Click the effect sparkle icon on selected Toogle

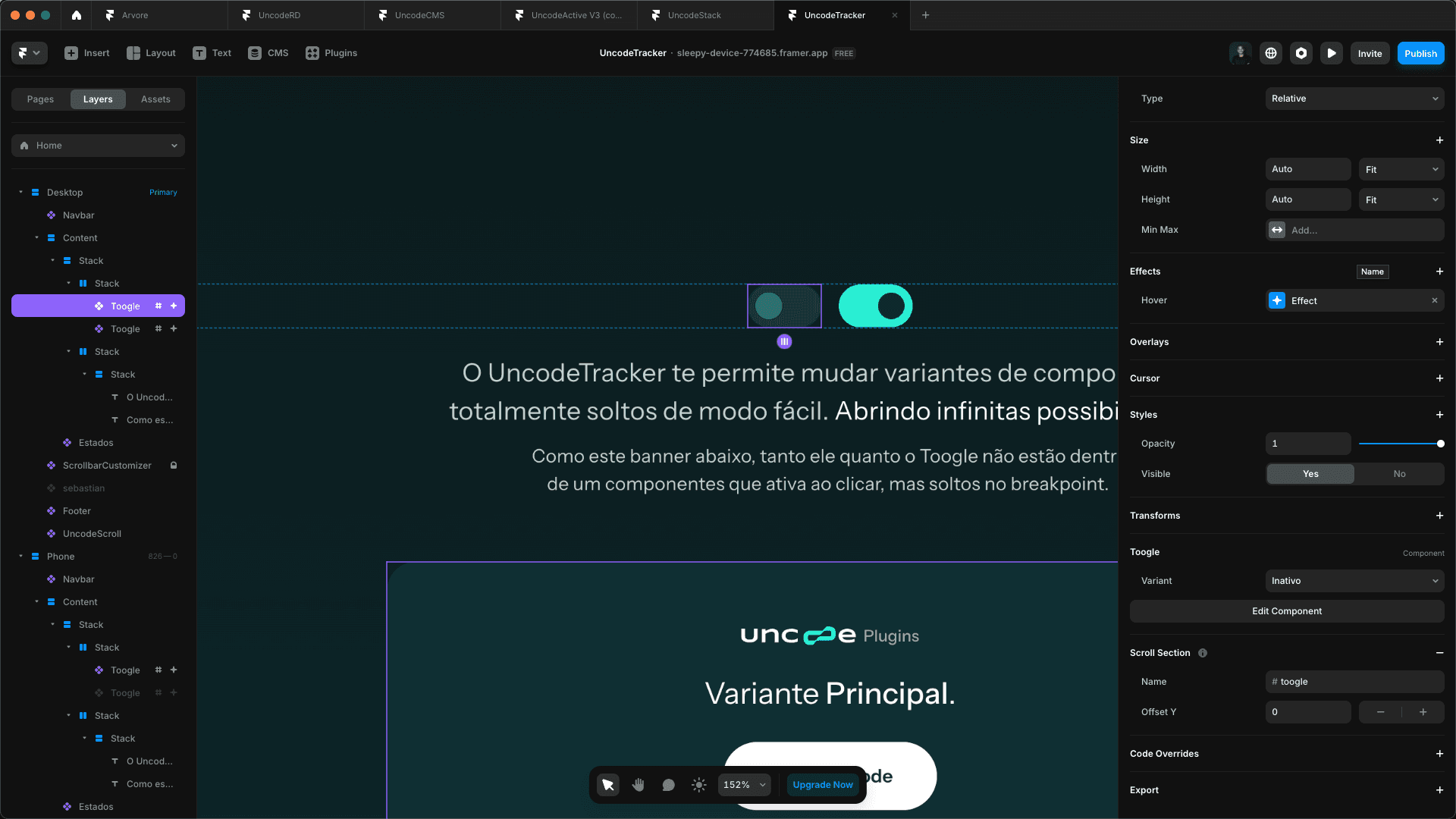[x=174, y=306]
